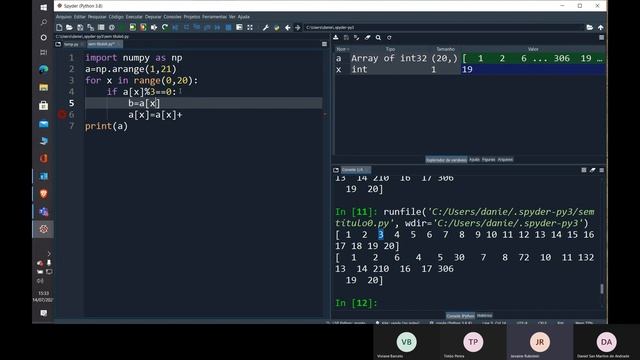Go back with the left arrow icon
This screenshot has width=640, height=360.
[x=288, y=27]
